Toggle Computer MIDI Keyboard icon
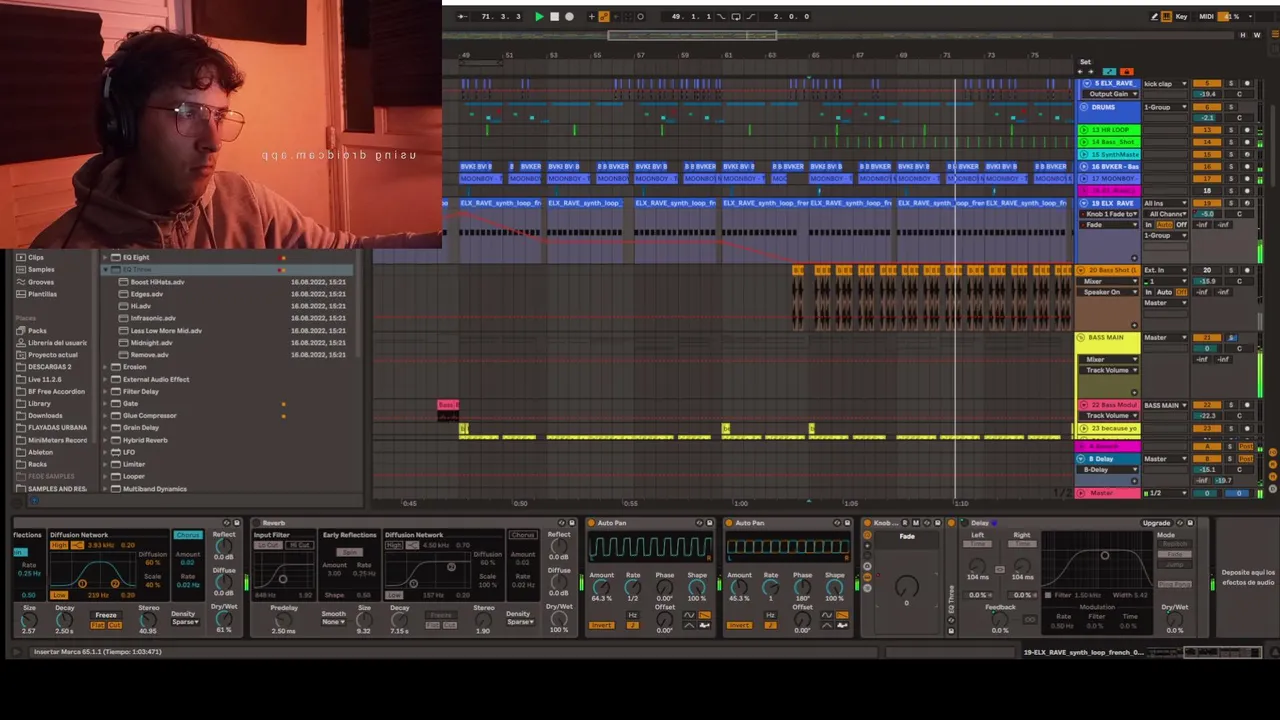Screen dimensions: 1280x720 point(1167,16)
